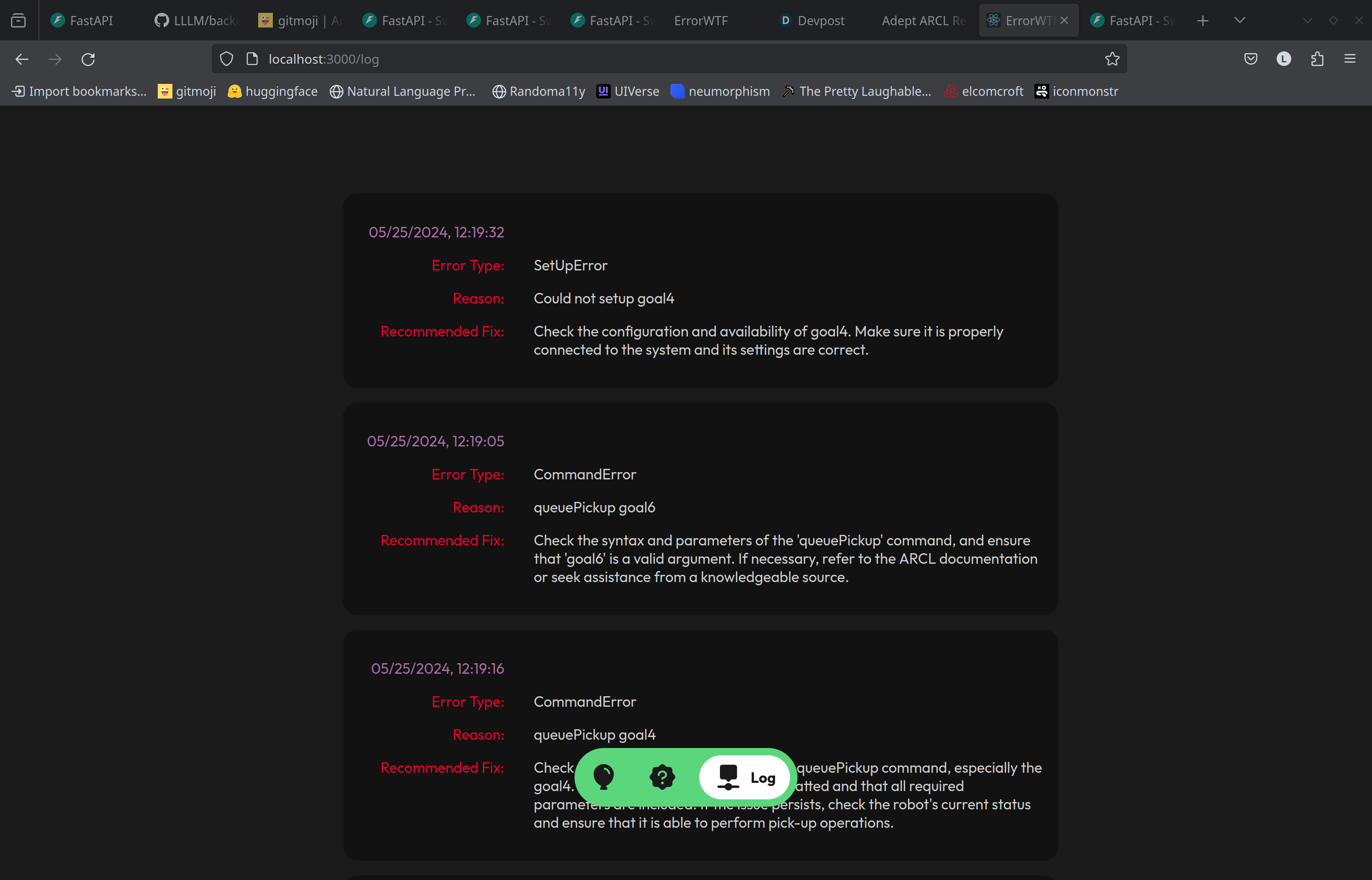Open the UIVerse bookmark
The image size is (1372, 880).
pyautogui.click(x=628, y=91)
